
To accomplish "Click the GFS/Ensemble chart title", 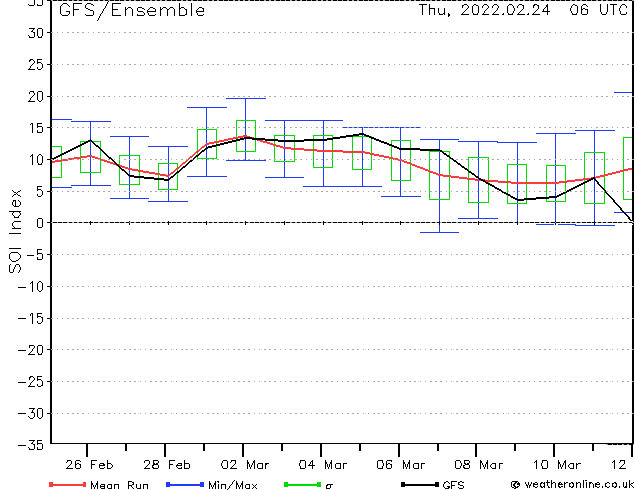I will [132, 10].
